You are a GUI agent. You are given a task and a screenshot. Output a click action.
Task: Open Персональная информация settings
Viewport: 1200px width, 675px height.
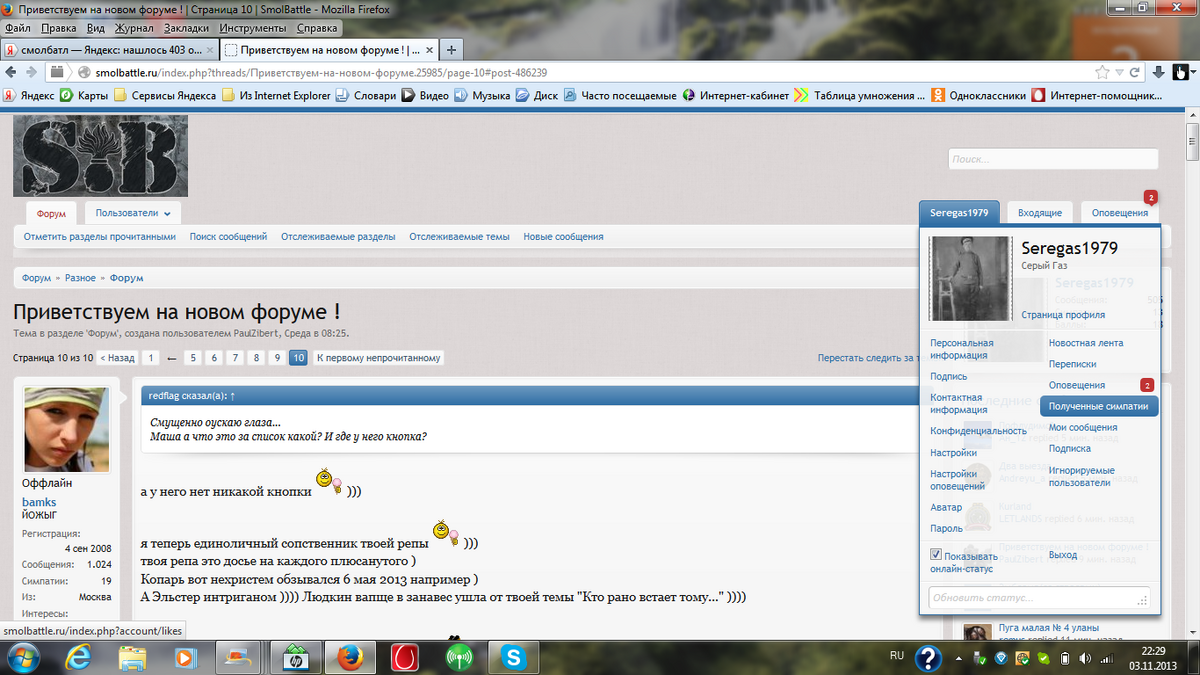click(962, 349)
